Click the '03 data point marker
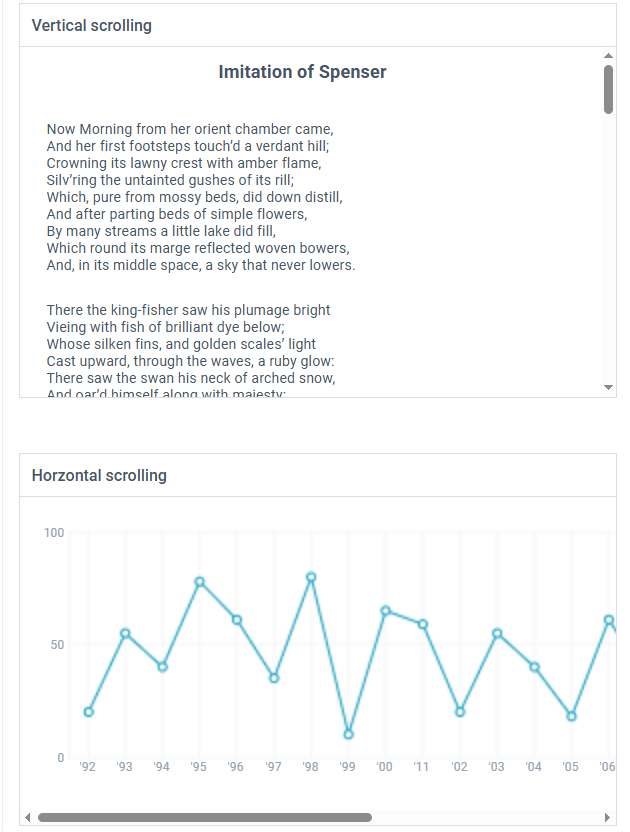 497,634
